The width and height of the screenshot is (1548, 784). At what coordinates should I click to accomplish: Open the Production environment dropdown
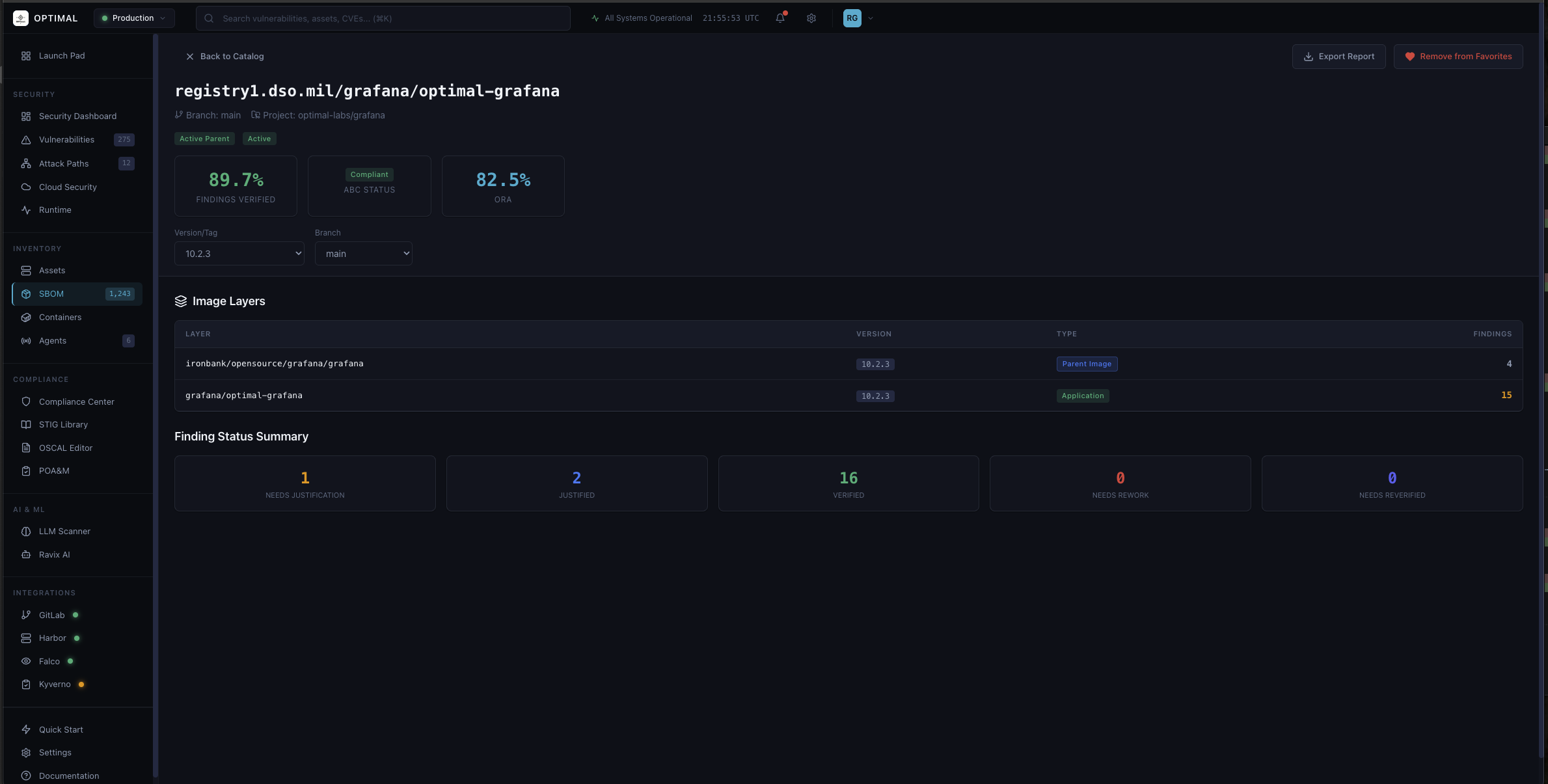(x=134, y=18)
